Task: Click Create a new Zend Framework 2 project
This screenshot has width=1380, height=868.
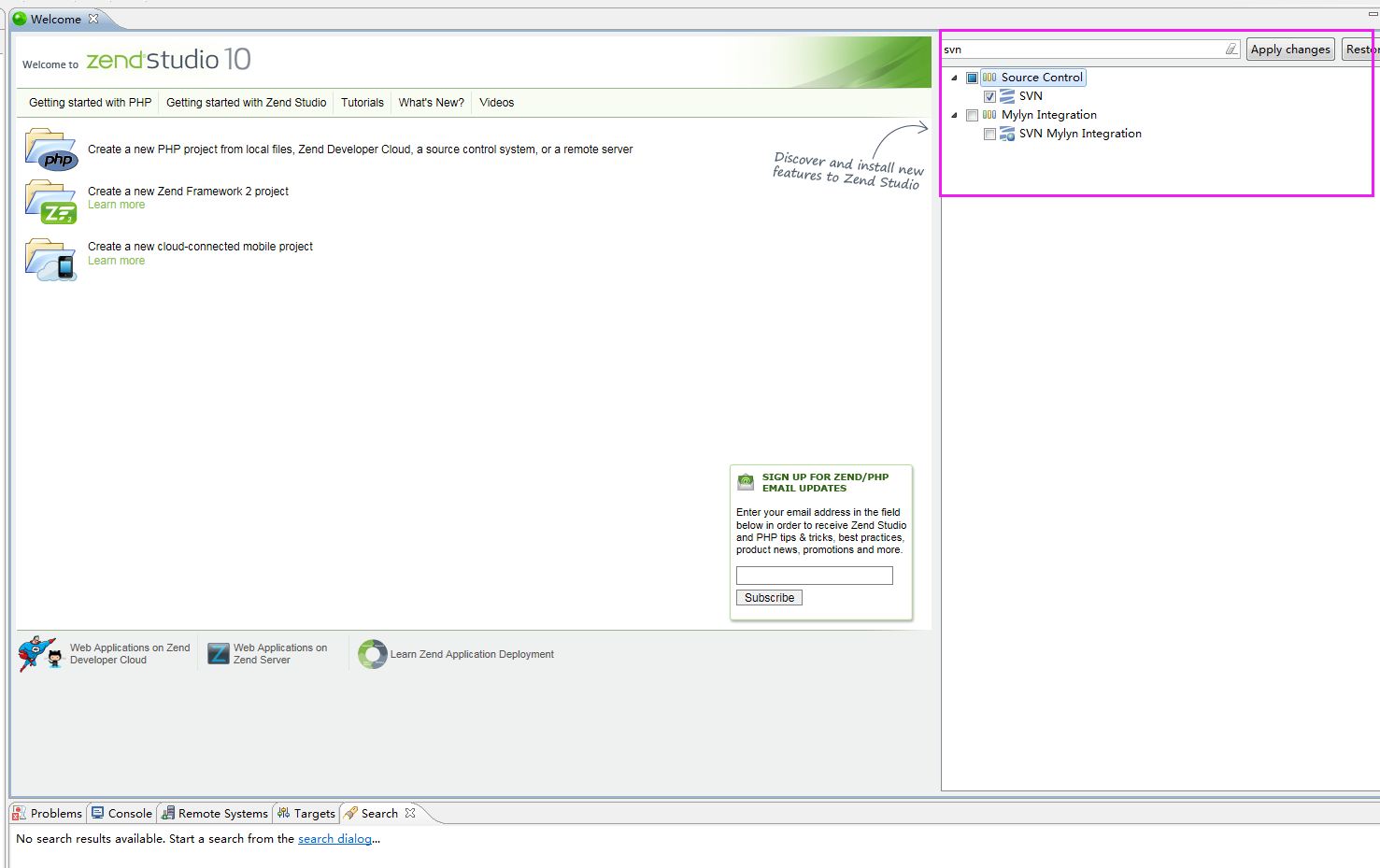Action: [188, 192]
